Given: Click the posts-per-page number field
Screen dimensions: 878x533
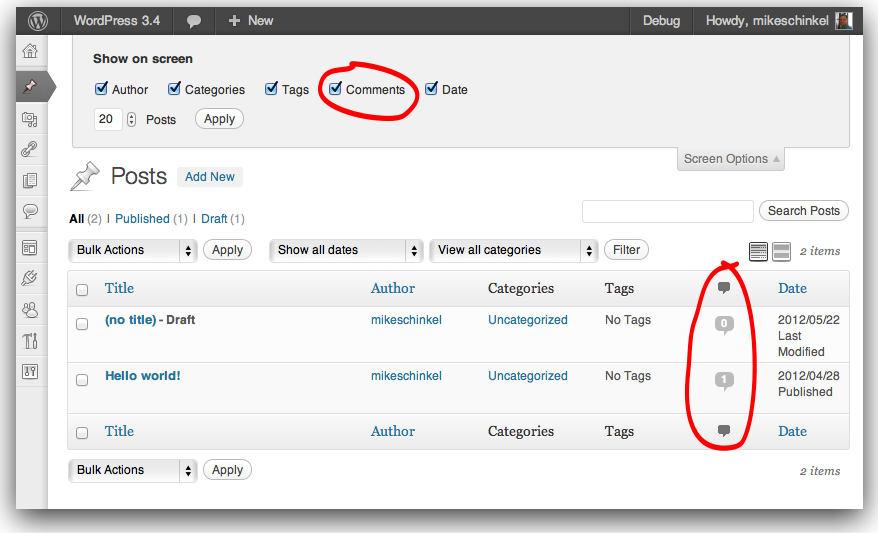Looking at the screenshot, I should (x=108, y=119).
